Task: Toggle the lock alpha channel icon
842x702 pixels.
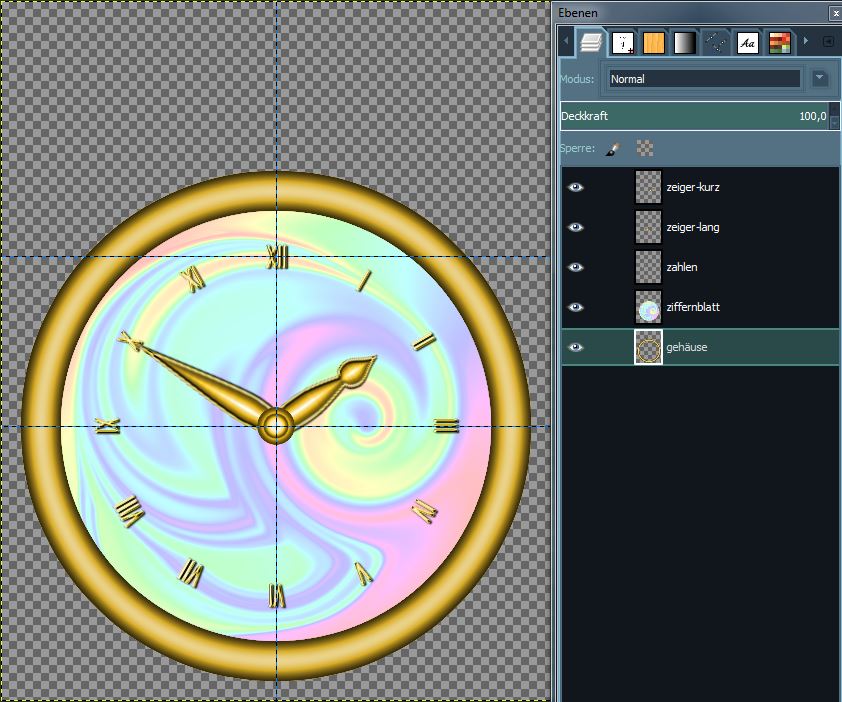Action: [x=645, y=149]
